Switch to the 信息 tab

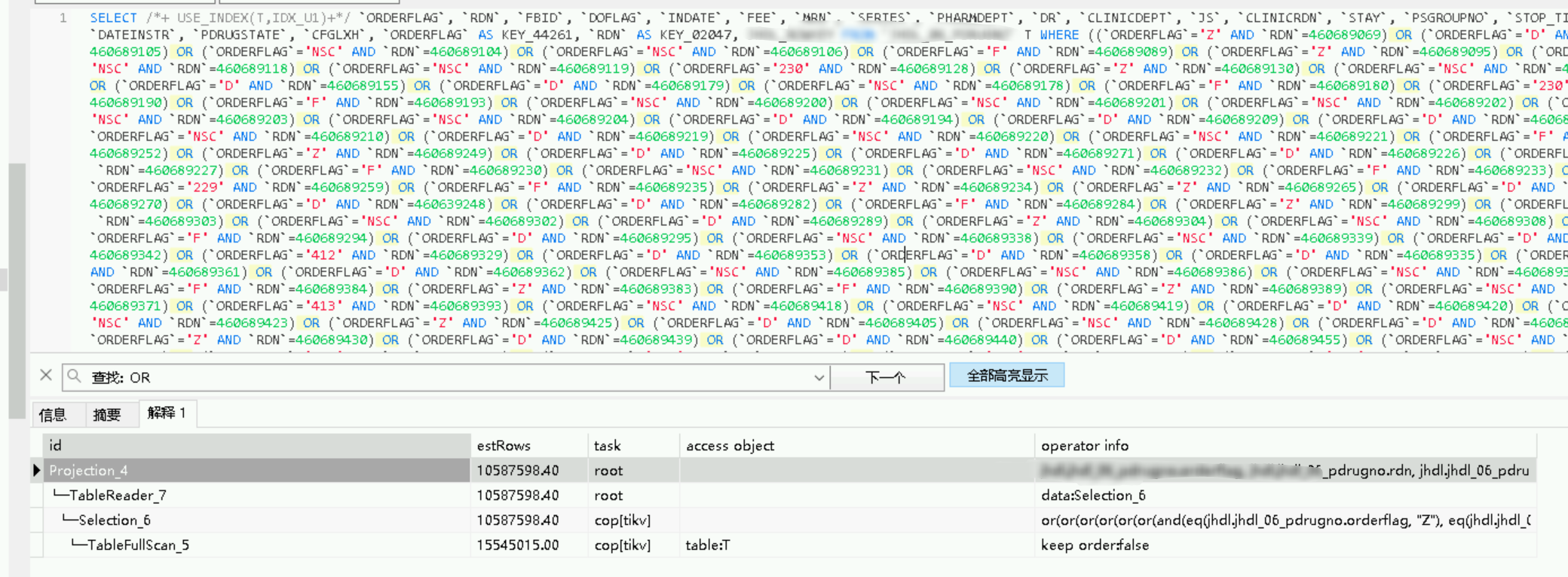pos(53,414)
